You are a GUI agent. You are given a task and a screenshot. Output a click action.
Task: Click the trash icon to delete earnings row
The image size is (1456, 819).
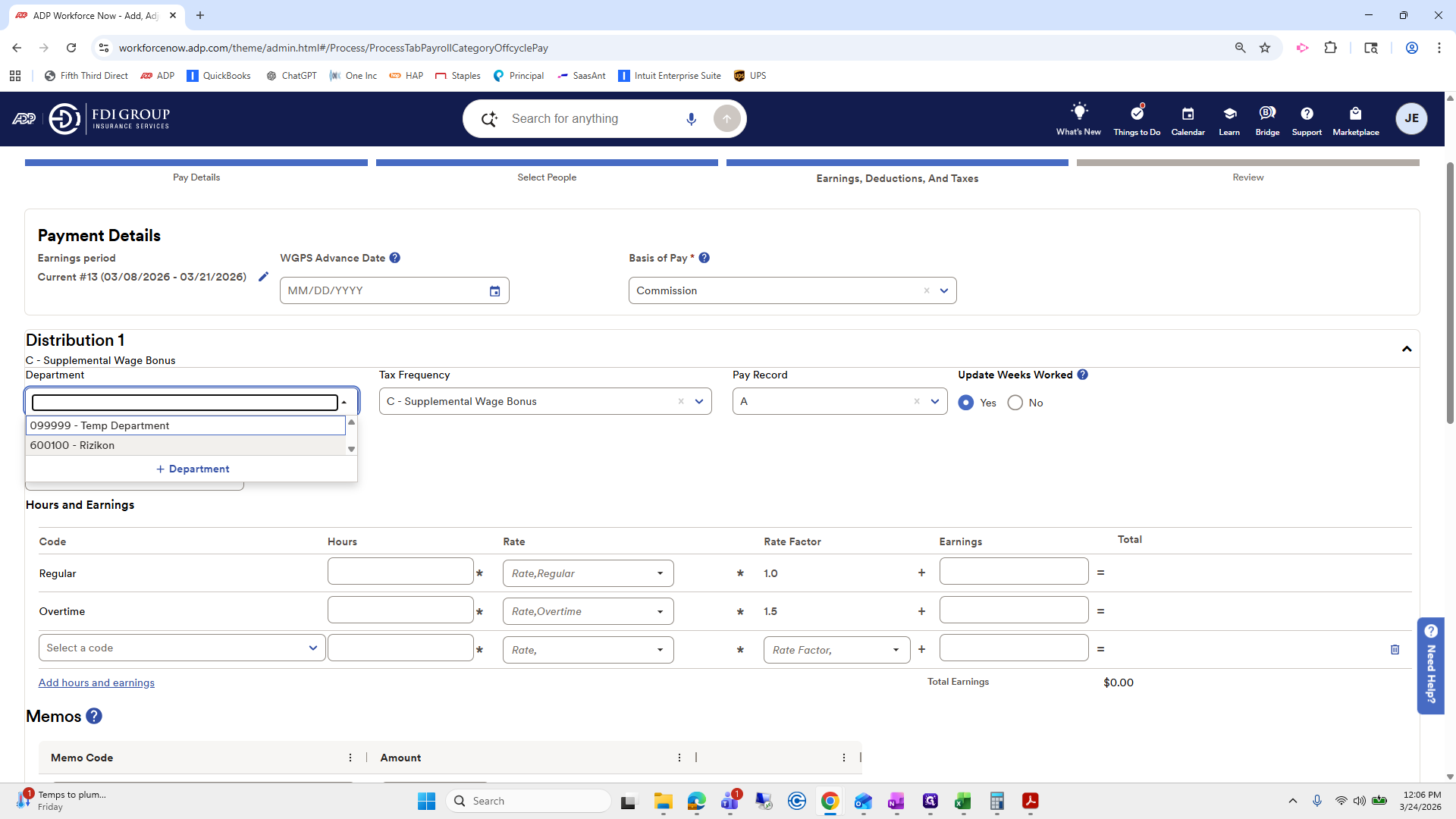coord(1395,650)
